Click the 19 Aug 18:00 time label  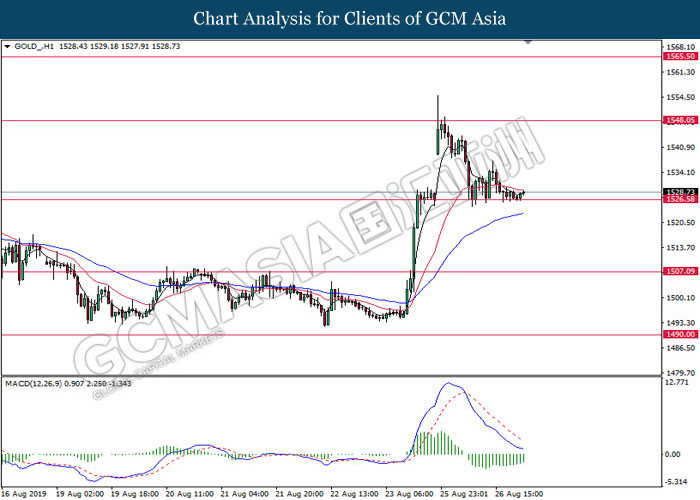tap(135, 494)
